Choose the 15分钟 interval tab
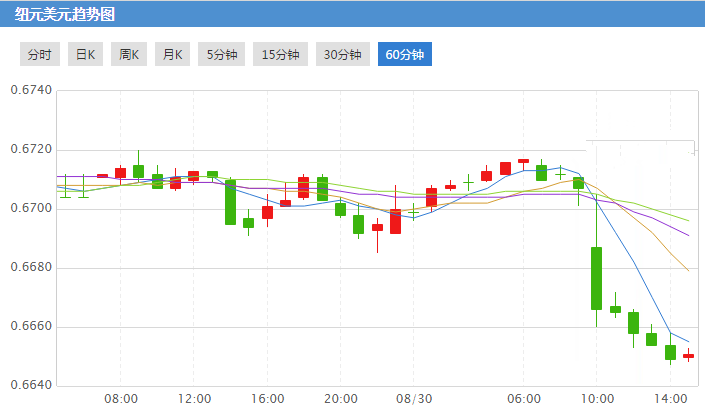The width and height of the screenshot is (705, 416). 280,55
